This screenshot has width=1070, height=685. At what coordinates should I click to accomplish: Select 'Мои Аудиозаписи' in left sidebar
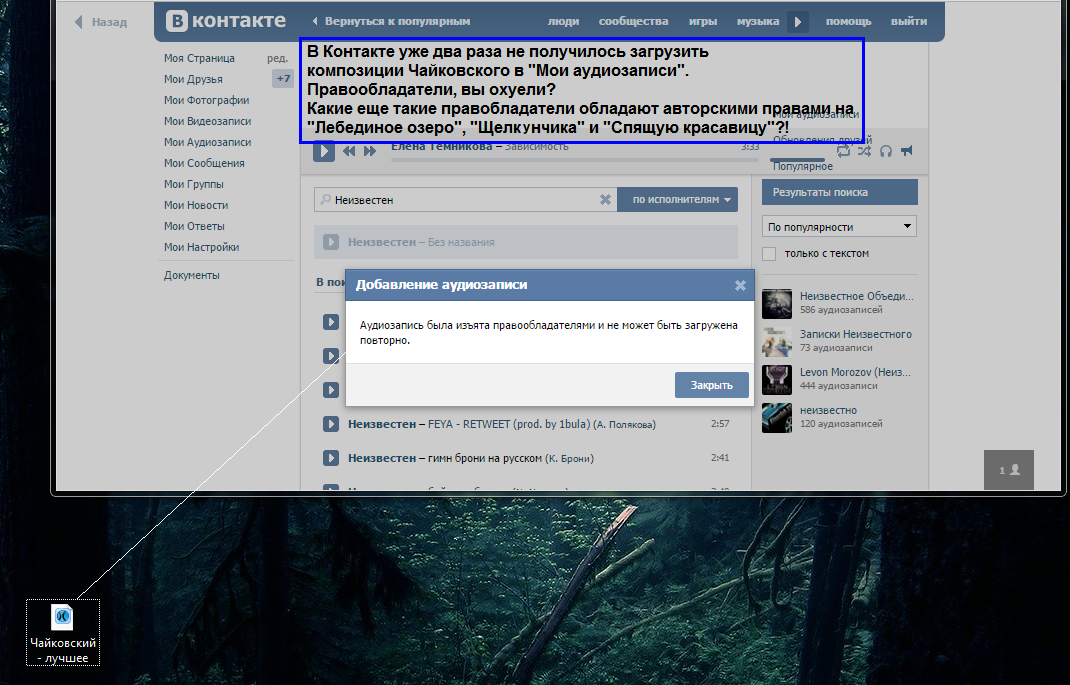click(x=207, y=142)
